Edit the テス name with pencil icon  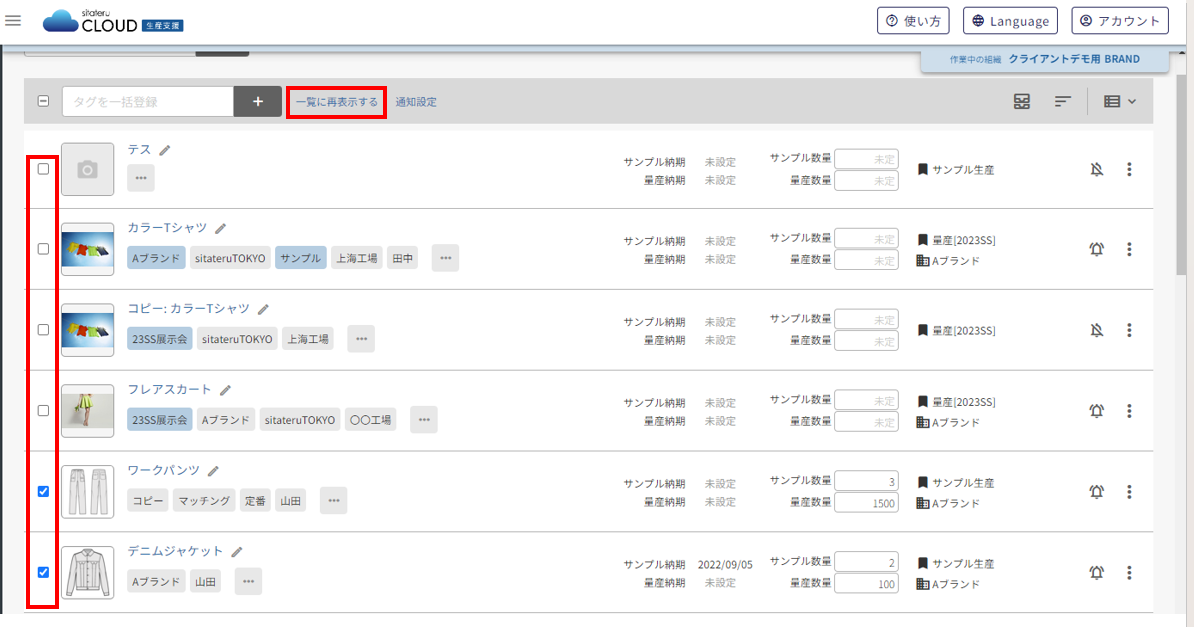[164, 150]
